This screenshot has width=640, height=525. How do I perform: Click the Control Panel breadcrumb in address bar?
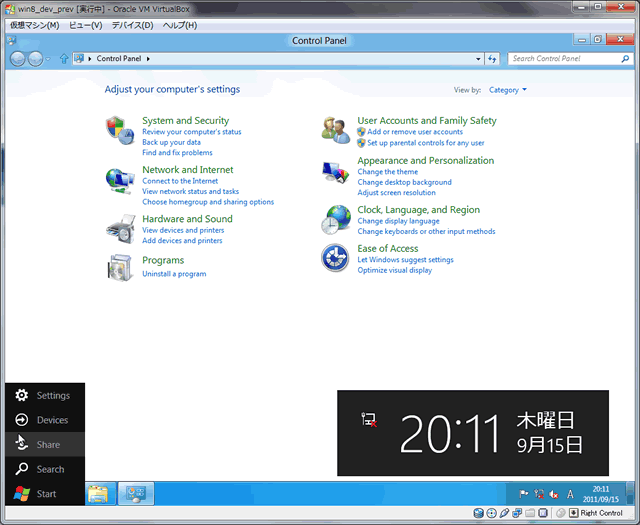pyautogui.click(x=119, y=59)
